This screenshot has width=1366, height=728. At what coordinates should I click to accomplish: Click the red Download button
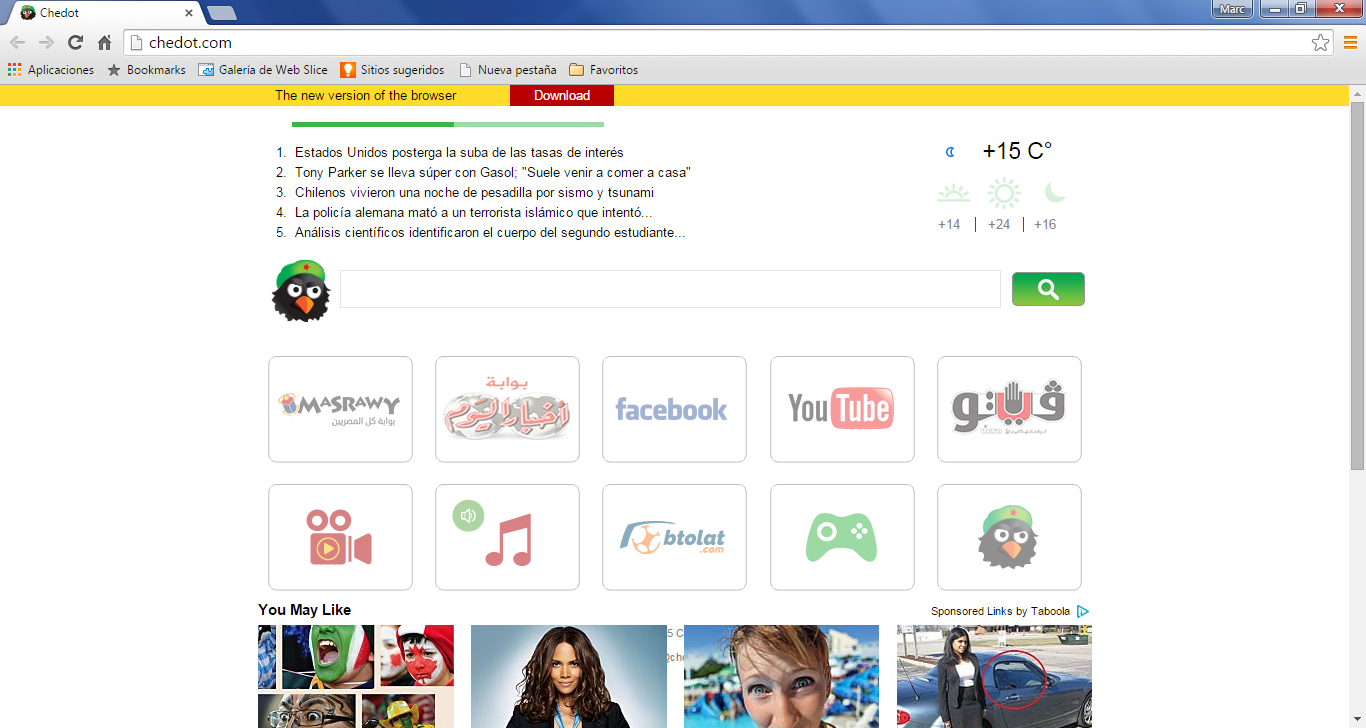pyautogui.click(x=561, y=95)
